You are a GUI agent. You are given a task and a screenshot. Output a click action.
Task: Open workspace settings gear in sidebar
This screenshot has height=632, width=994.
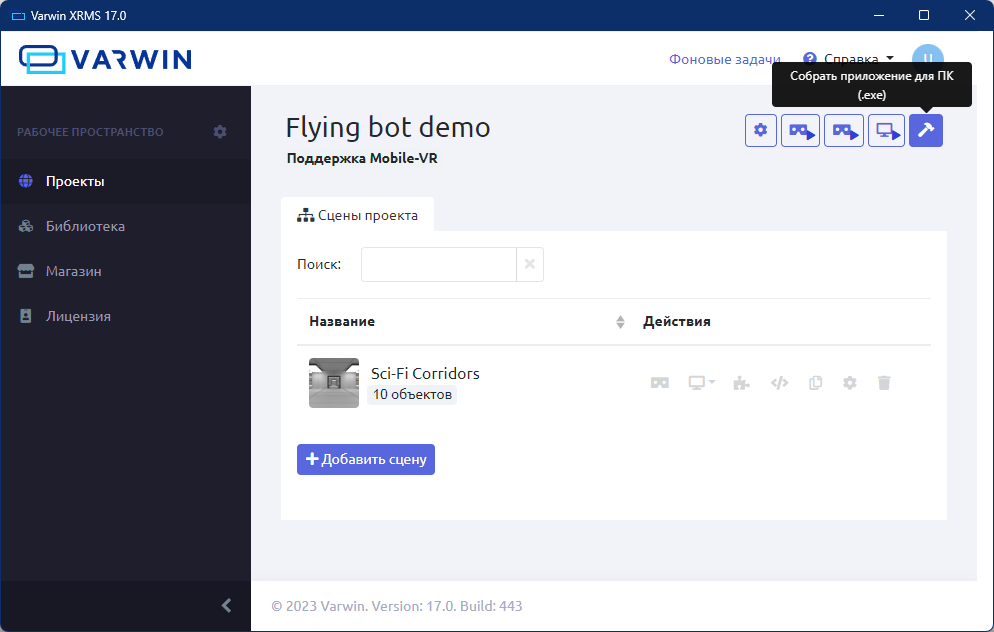coord(220,132)
